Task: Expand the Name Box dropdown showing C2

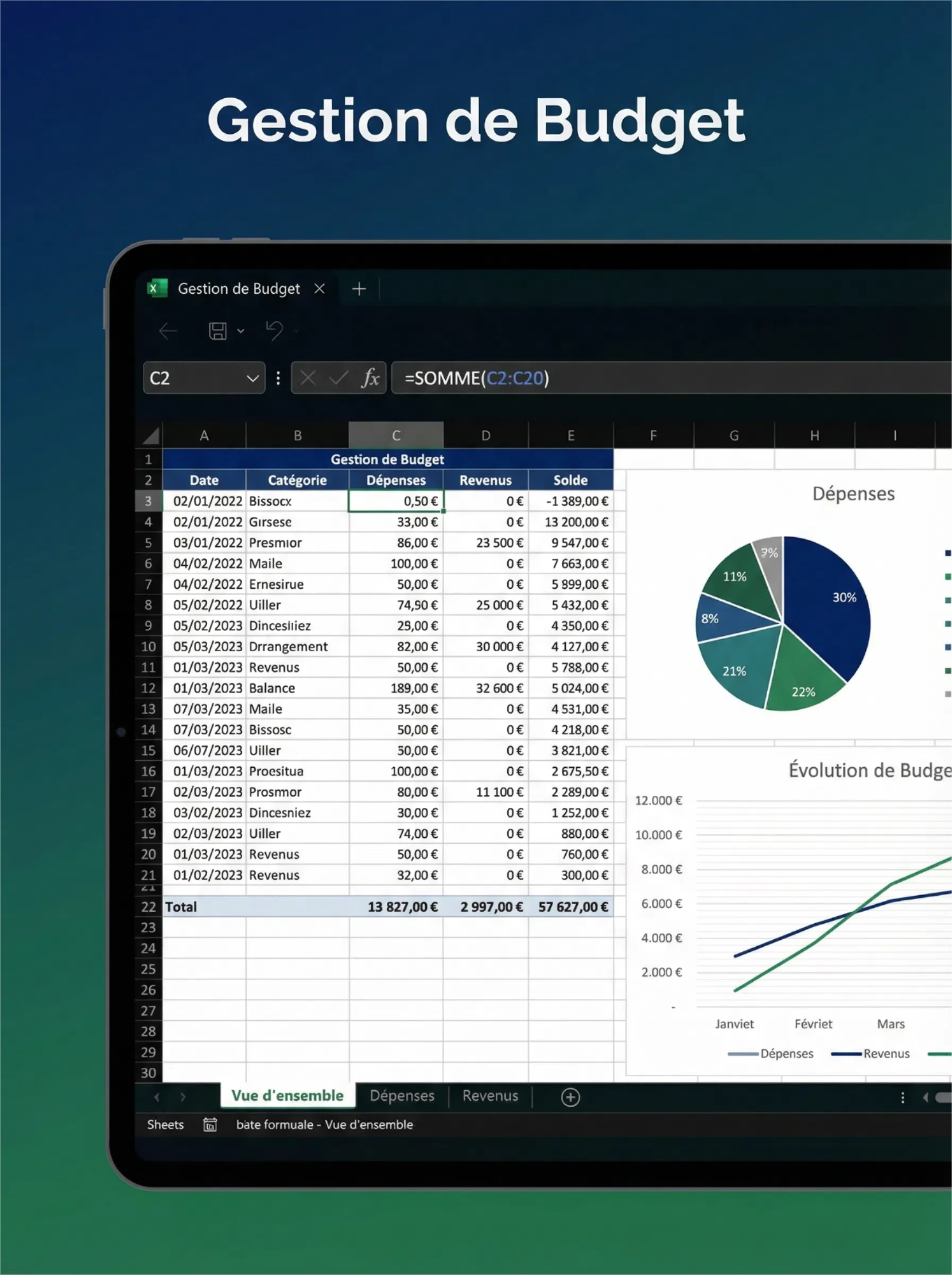Action: click(252, 378)
